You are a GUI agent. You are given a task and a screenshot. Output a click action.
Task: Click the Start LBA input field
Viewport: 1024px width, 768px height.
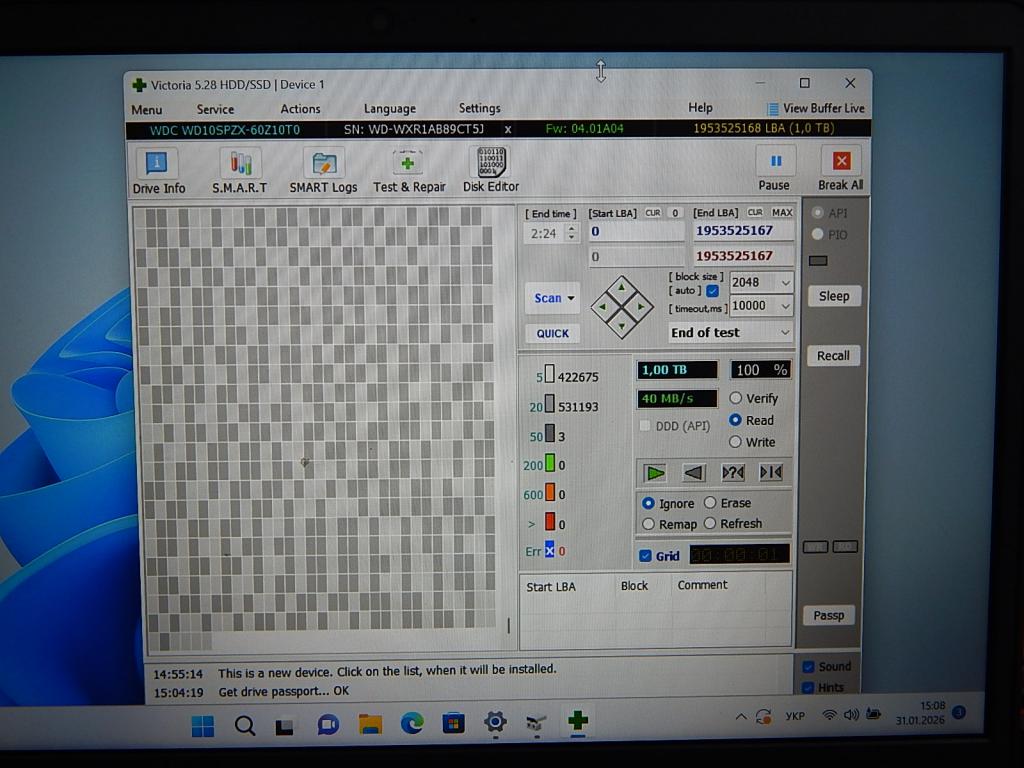click(x=636, y=231)
